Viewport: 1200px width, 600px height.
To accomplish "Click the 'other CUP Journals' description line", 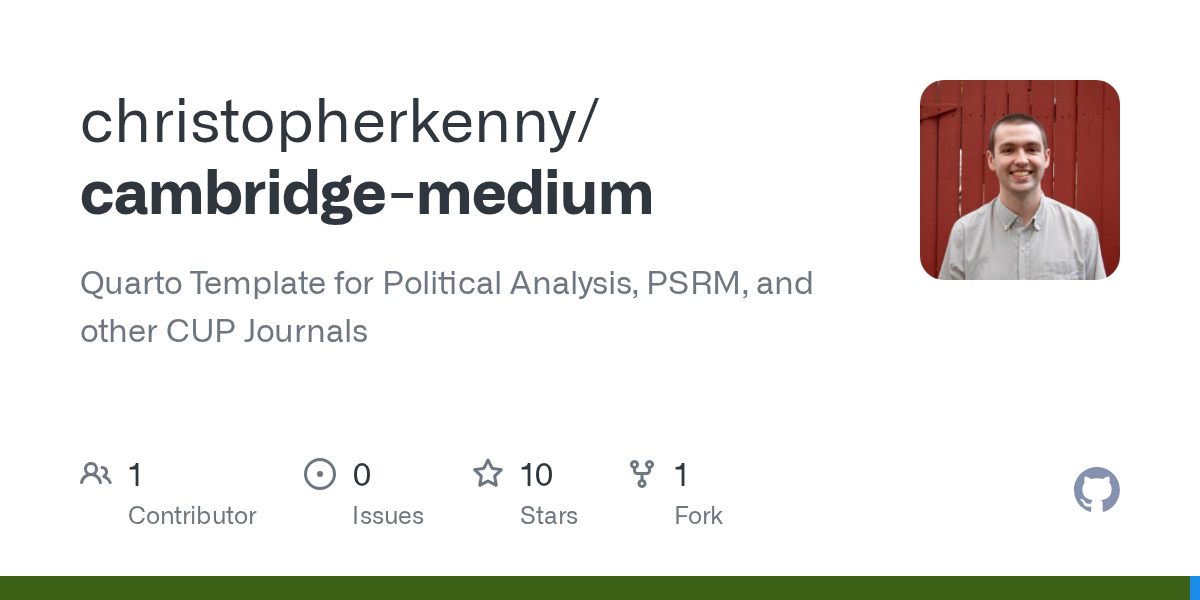I will (x=224, y=332).
